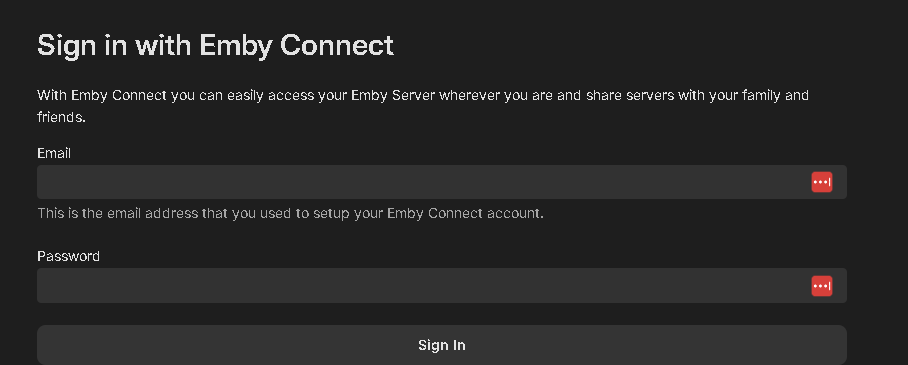
Task: Place cursor in the empty Password box
Action: [x=442, y=285]
